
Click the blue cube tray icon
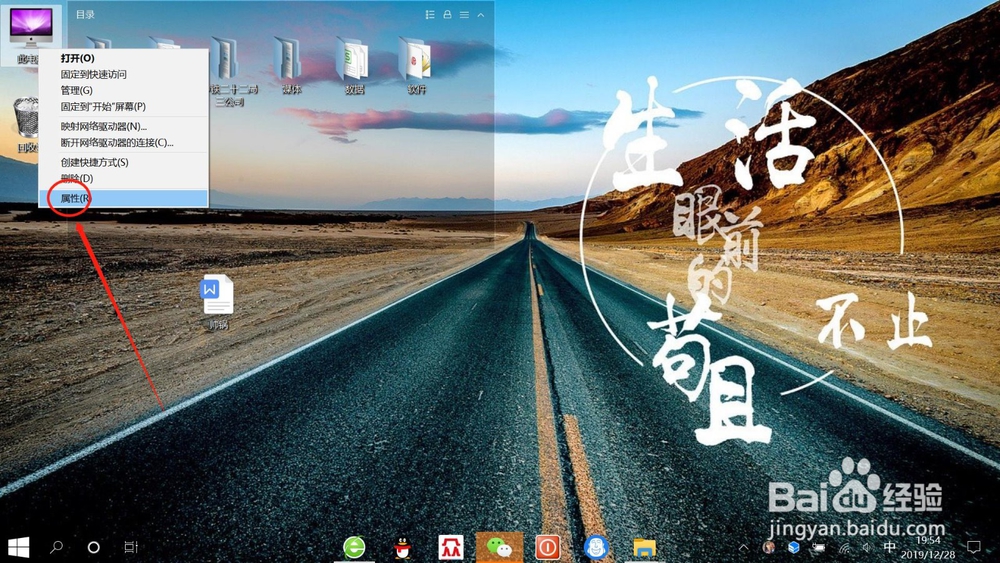(x=794, y=547)
